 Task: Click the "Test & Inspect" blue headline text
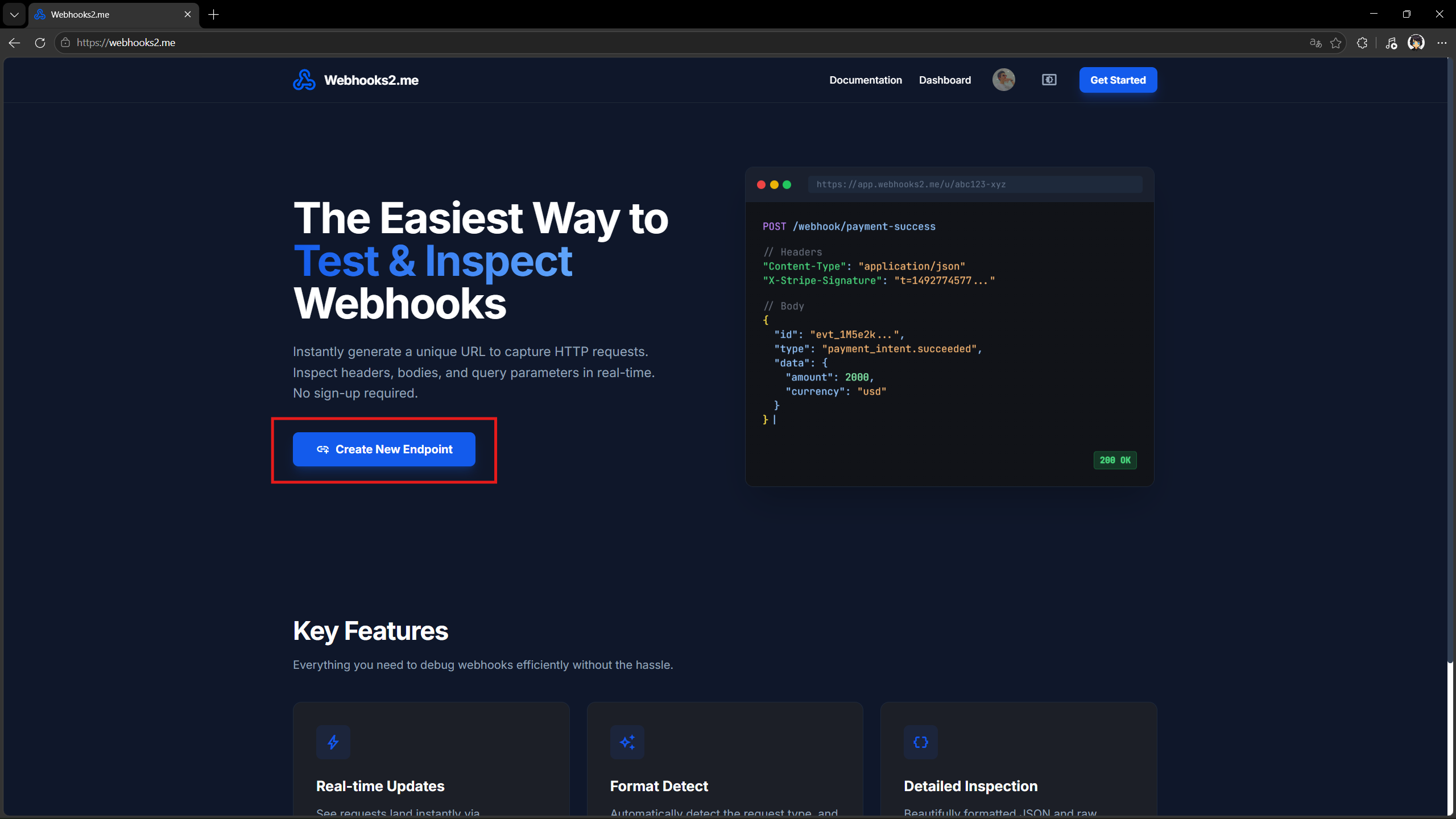(433, 261)
